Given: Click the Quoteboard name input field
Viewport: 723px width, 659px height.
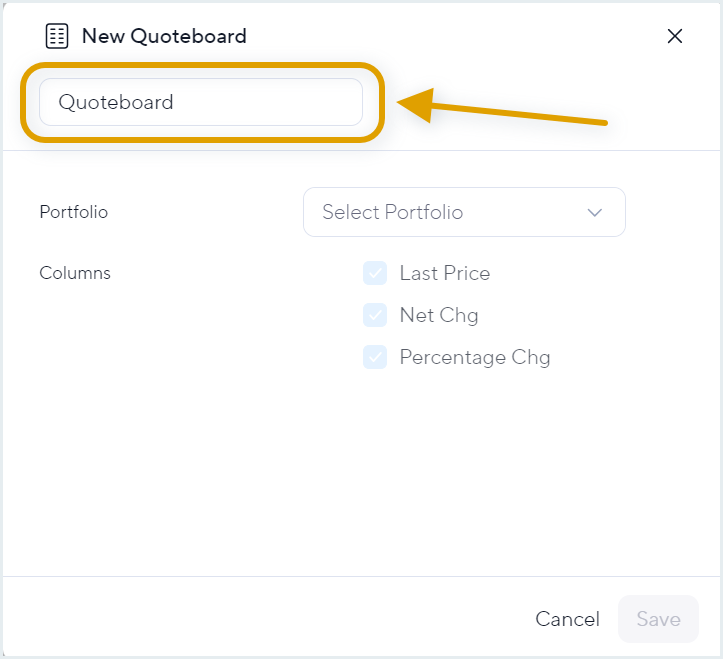Looking at the screenshot, I should [x=201, y=102].
